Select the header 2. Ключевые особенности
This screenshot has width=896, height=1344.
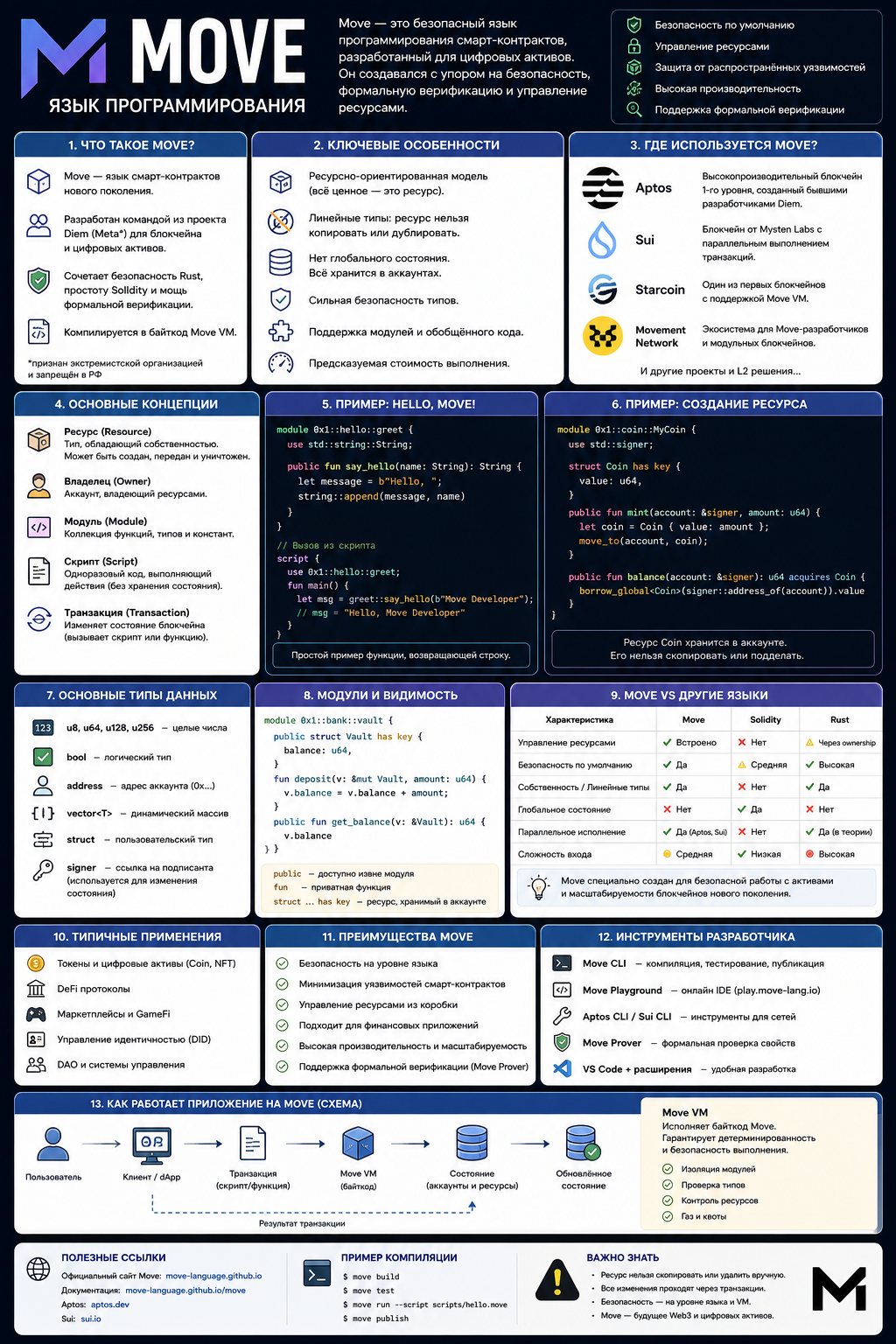[407, 145]
